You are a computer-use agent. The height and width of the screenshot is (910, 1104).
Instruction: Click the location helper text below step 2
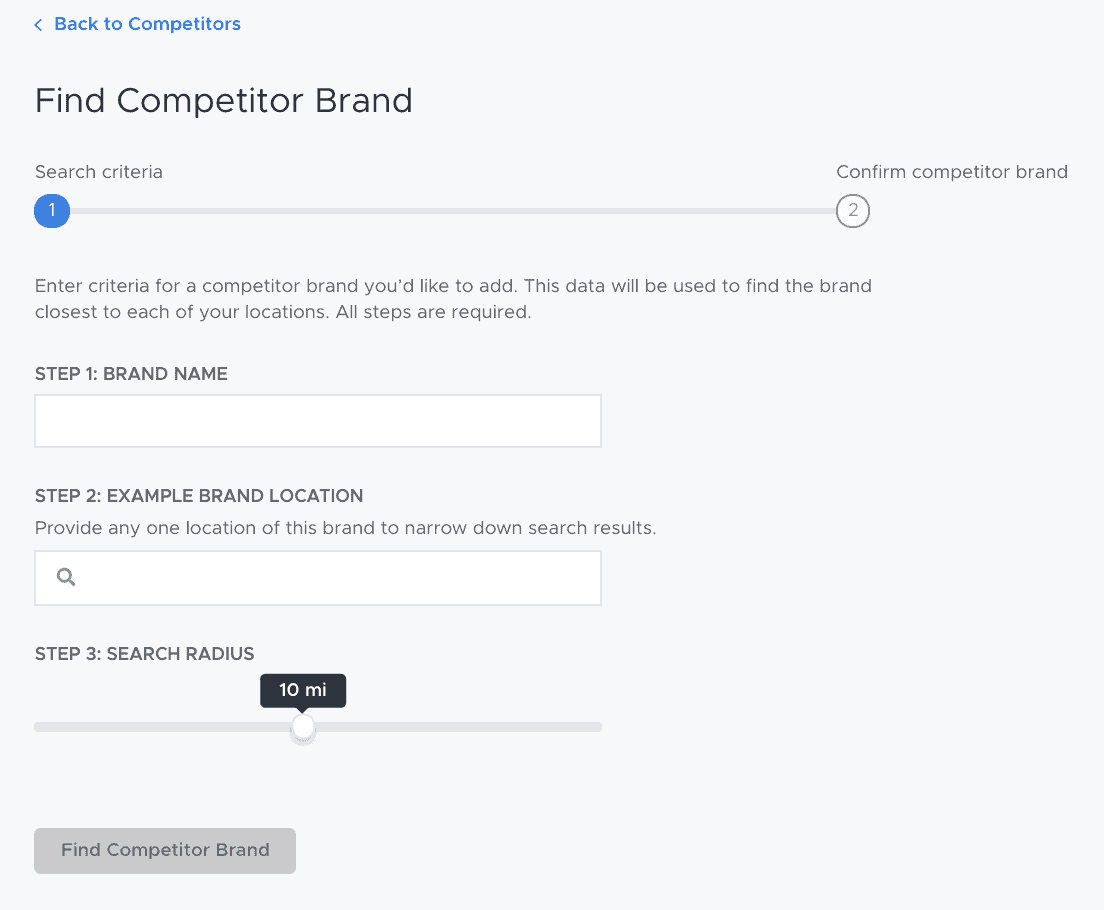tap(345, 528)
